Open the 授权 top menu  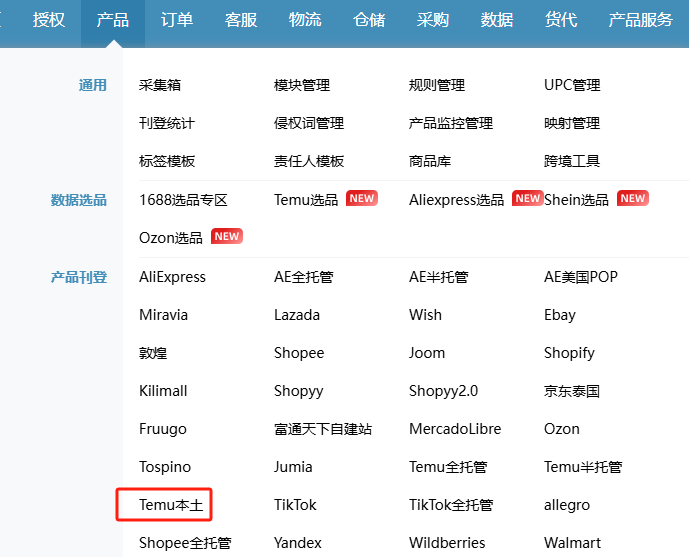click(49, 20)
